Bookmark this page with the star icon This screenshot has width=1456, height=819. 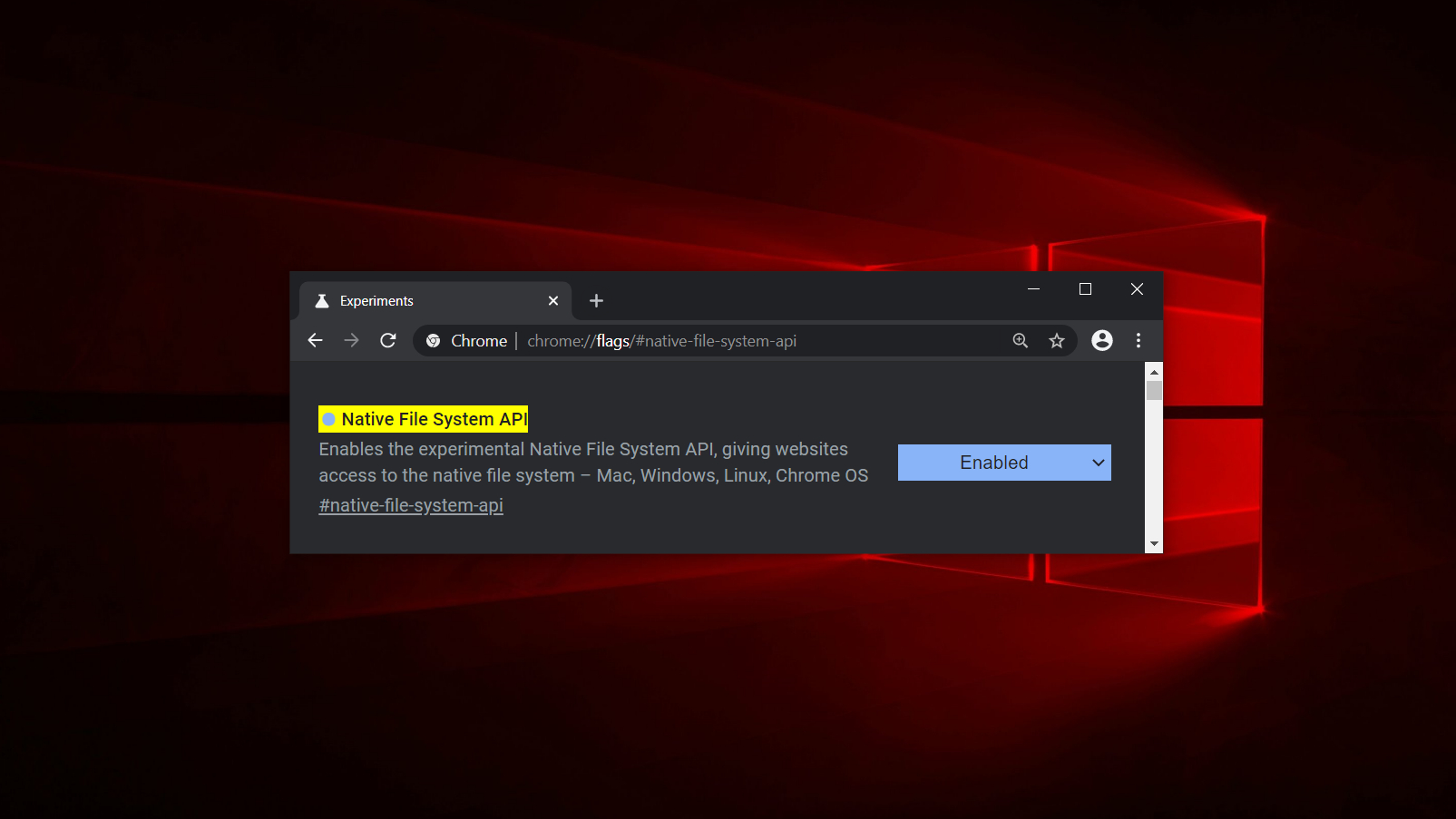pyautogui.click(x=1056, y=340)
